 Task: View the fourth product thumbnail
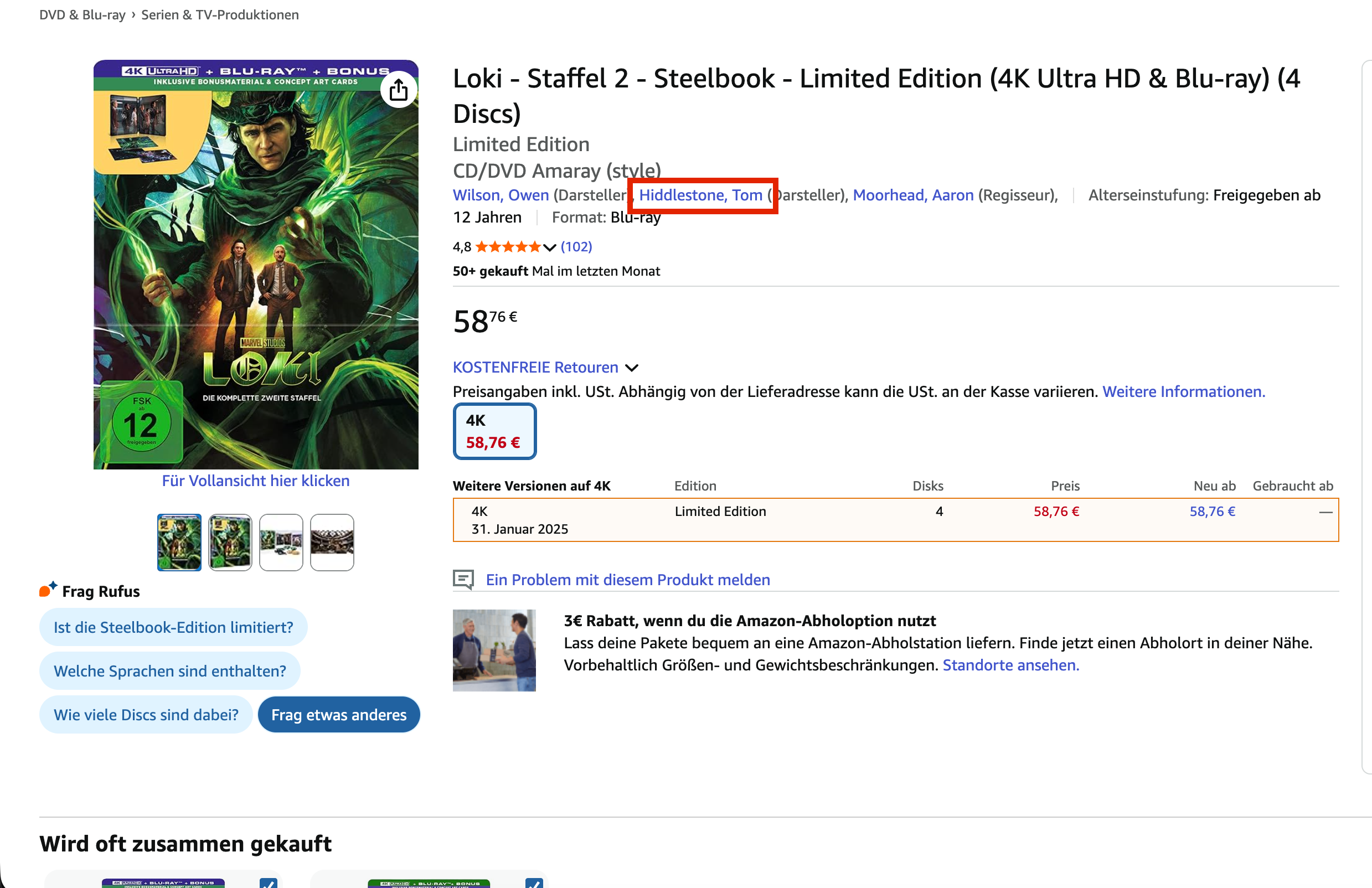point(332,542)
